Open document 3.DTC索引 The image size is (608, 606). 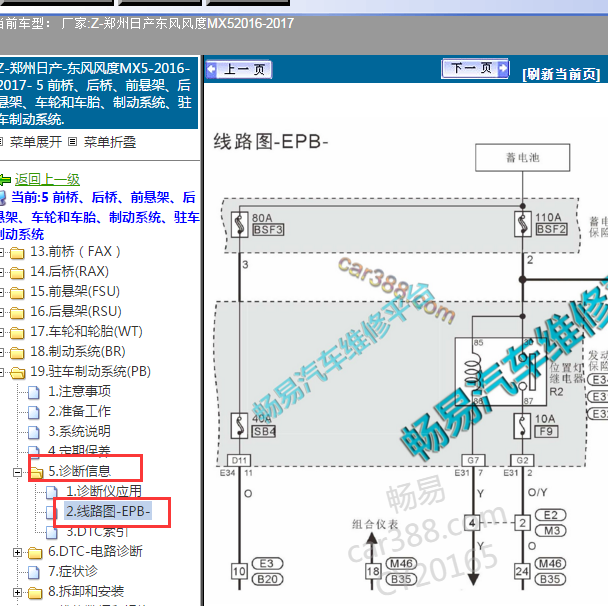pos(97,532)
